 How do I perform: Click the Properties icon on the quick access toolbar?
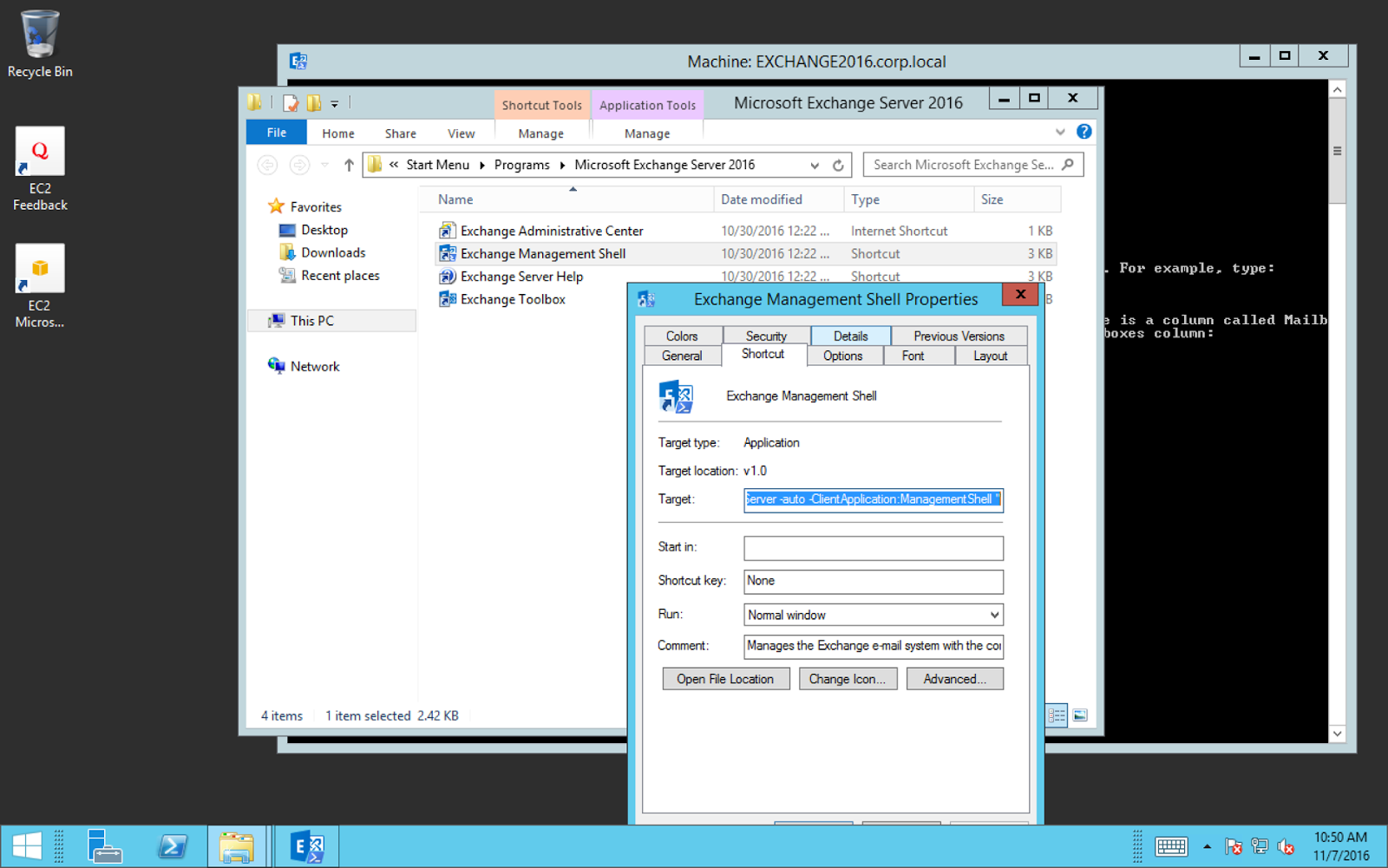point(291,102)
